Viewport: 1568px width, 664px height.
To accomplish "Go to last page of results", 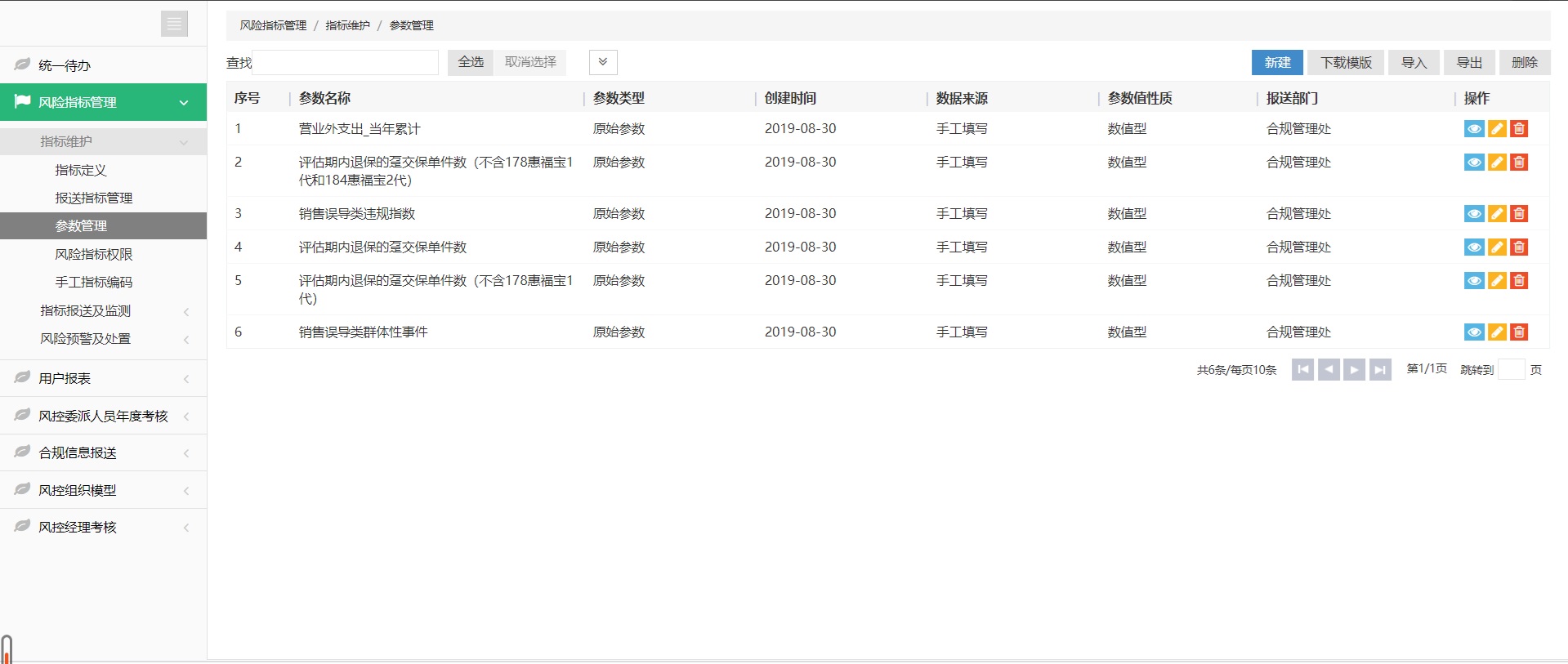I will (x=1380, y=370).
